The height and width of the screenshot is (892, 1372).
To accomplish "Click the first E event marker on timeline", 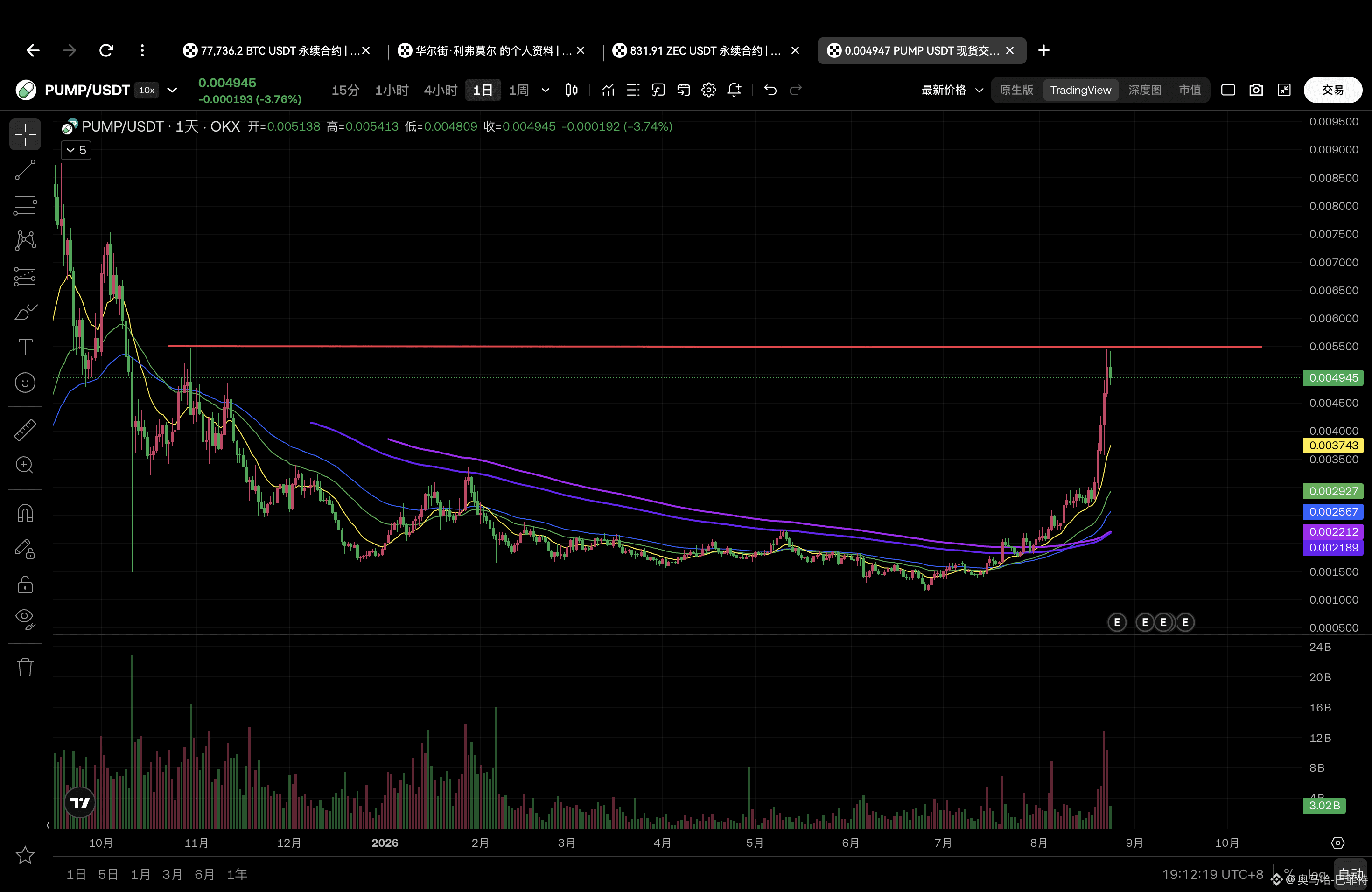I will pyautogui.click(x=1117, y=622).
